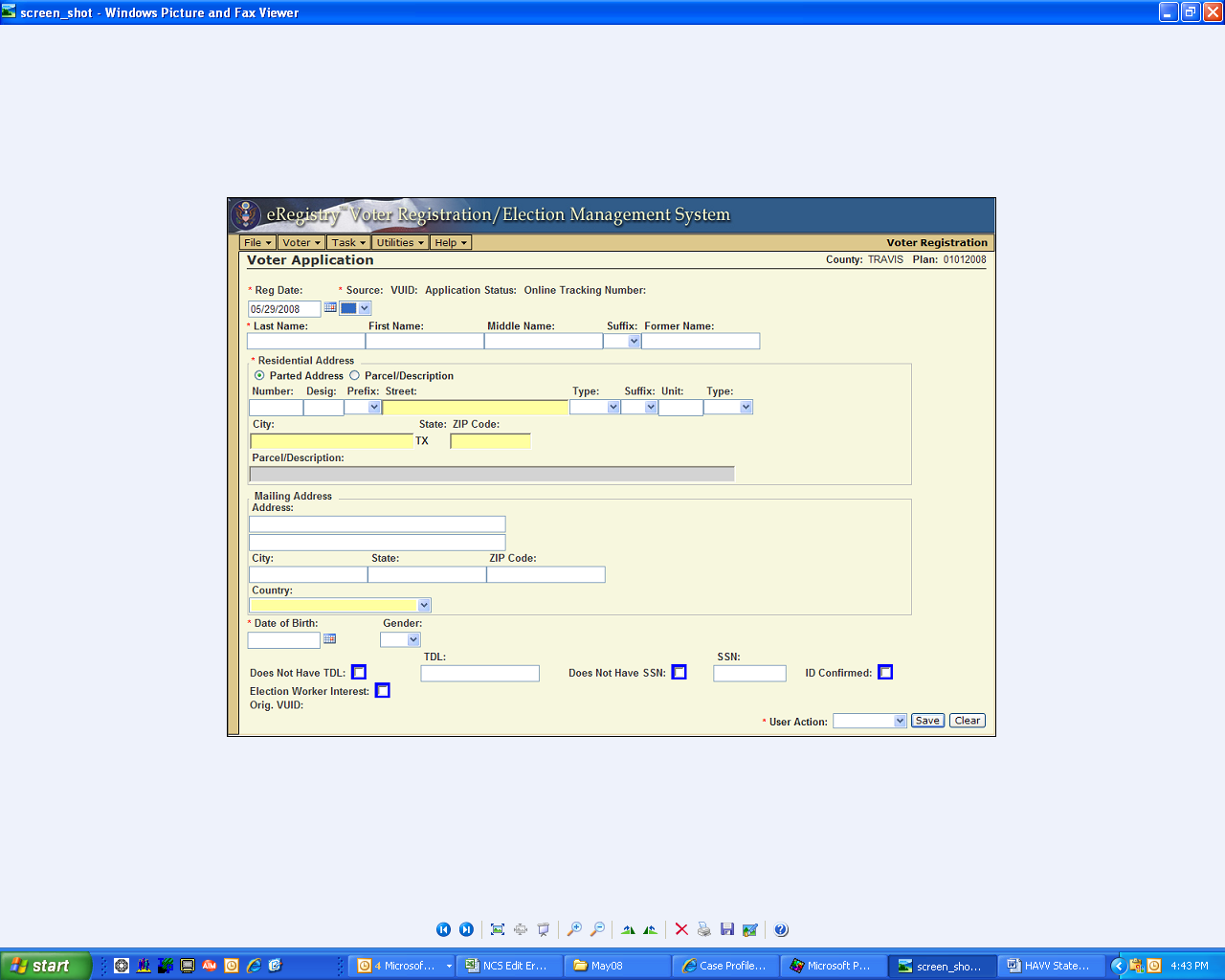Expand the residential address Suffix dropdown
This screenshot has width=1225, height=980.
tap(639, 407)
